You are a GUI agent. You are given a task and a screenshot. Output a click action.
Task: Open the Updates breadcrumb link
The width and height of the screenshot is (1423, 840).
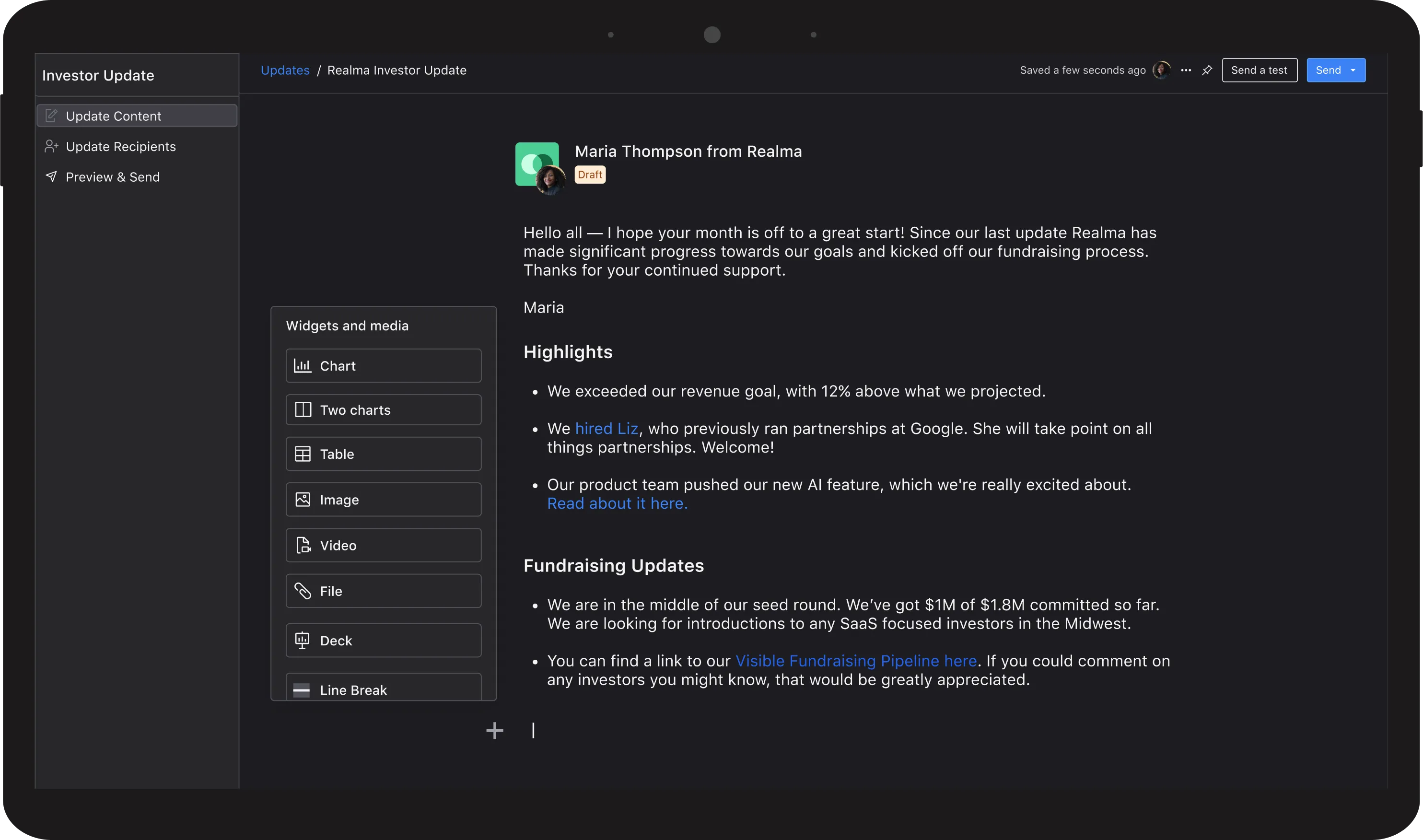(x=285, y=70)
